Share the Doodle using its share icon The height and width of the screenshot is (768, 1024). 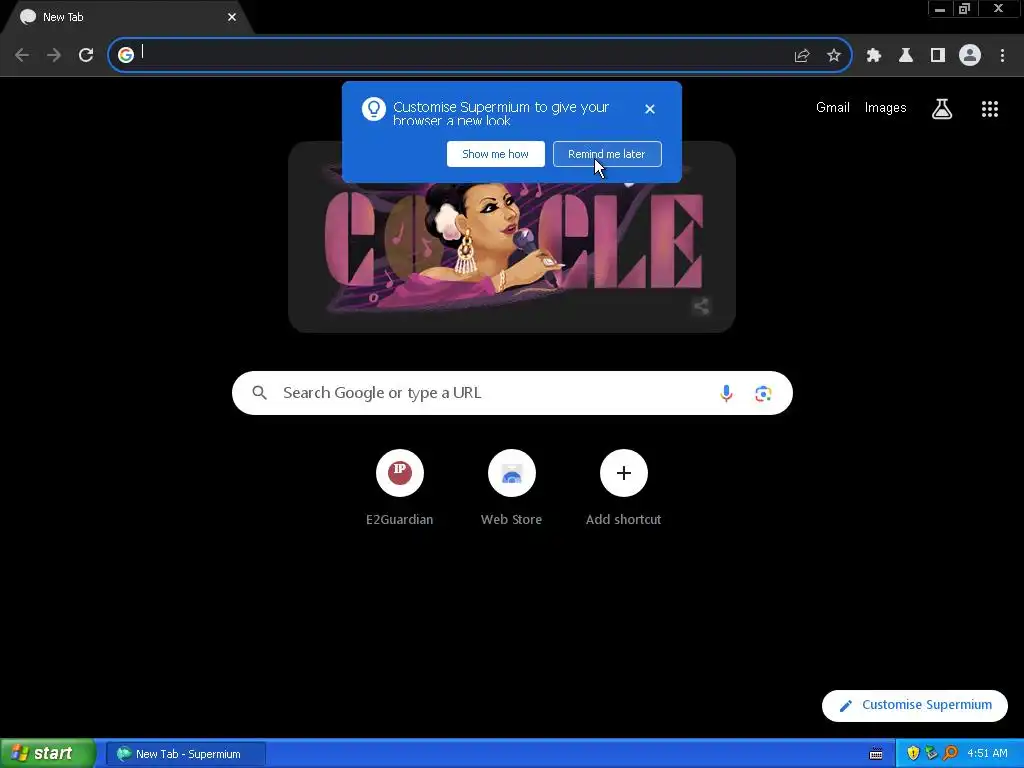pyautogui.click(x=701, y=306)
